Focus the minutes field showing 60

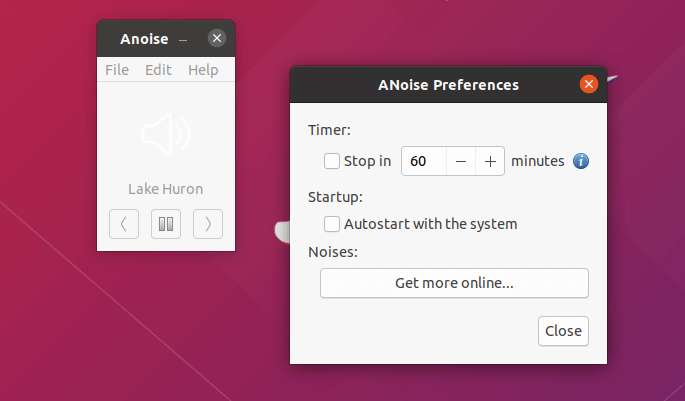424,161
